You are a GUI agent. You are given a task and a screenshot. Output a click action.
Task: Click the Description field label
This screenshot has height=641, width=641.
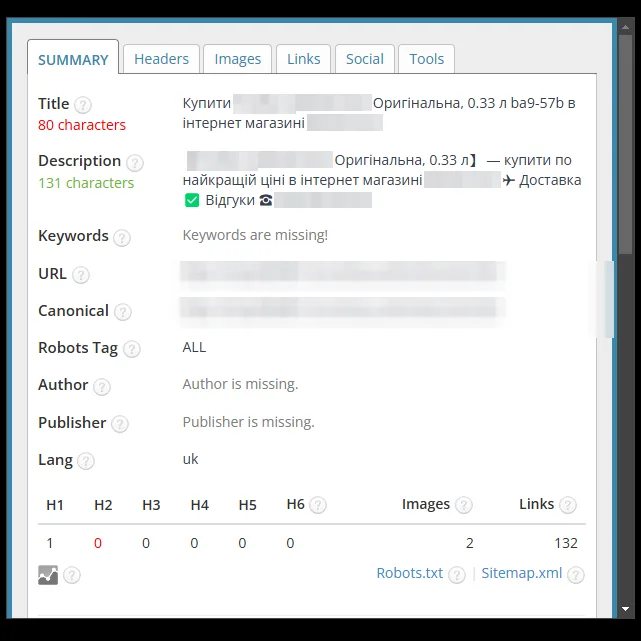click(79, 161)
